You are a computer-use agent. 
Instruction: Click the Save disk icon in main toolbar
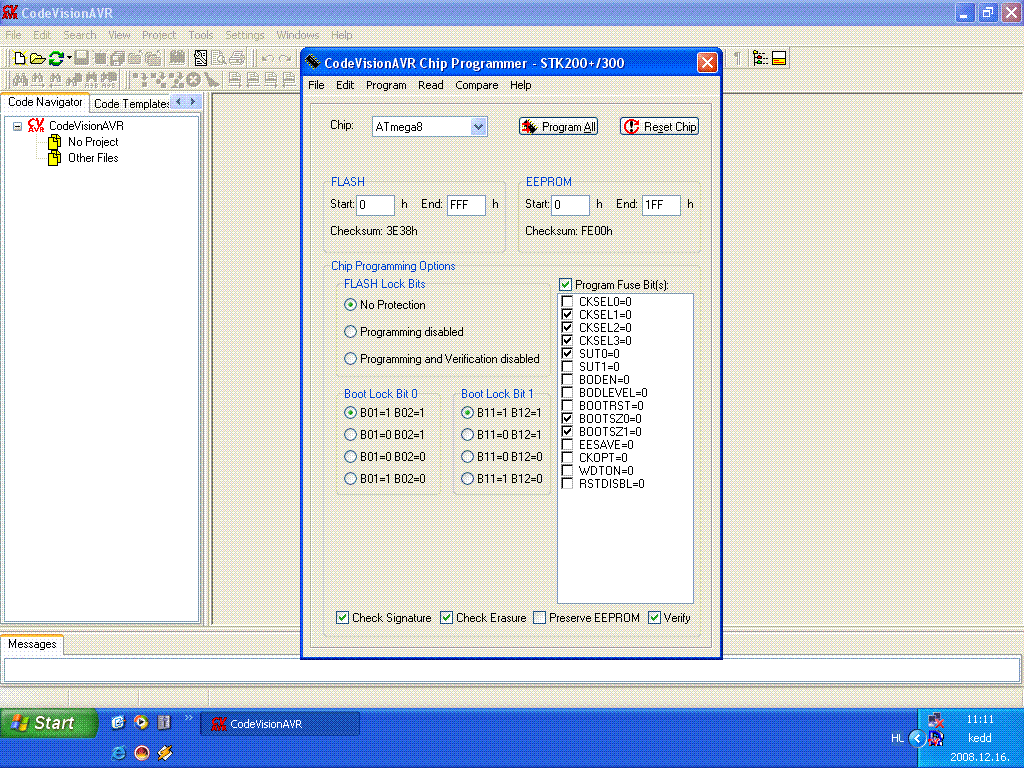(81, 58)
